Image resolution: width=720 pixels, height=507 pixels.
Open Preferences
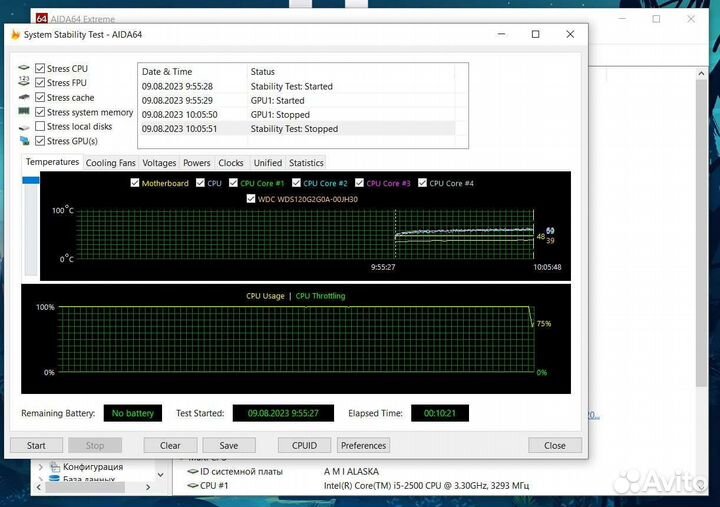point(363,445)
